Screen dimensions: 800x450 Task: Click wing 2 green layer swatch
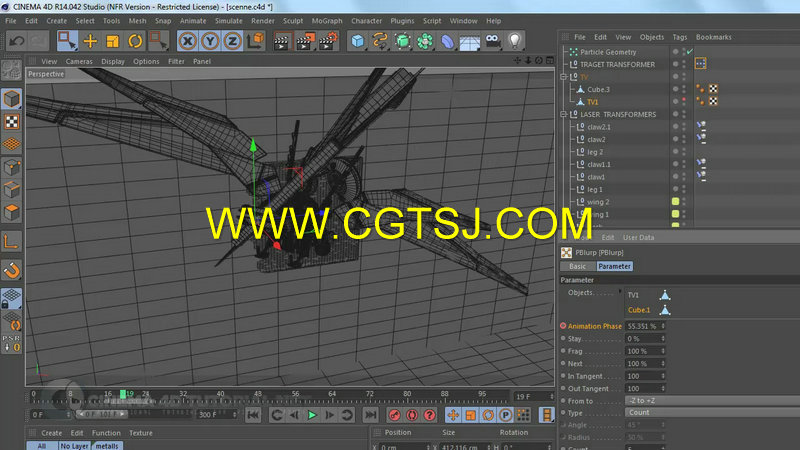[x=676, y=202]
